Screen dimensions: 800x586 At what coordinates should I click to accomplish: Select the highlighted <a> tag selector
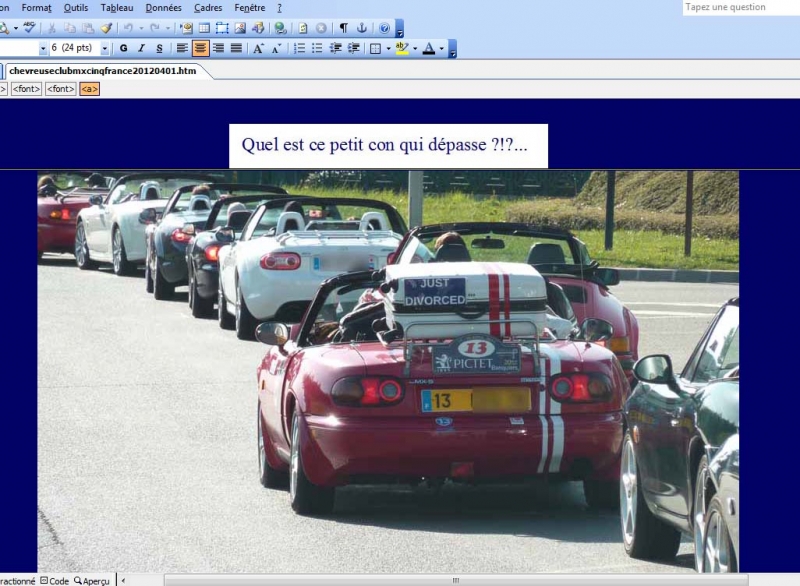pos(89,89)
